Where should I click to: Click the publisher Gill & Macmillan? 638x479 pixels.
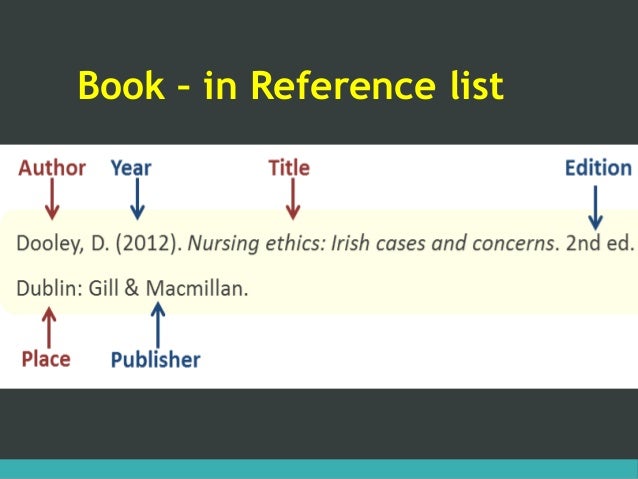168,288
